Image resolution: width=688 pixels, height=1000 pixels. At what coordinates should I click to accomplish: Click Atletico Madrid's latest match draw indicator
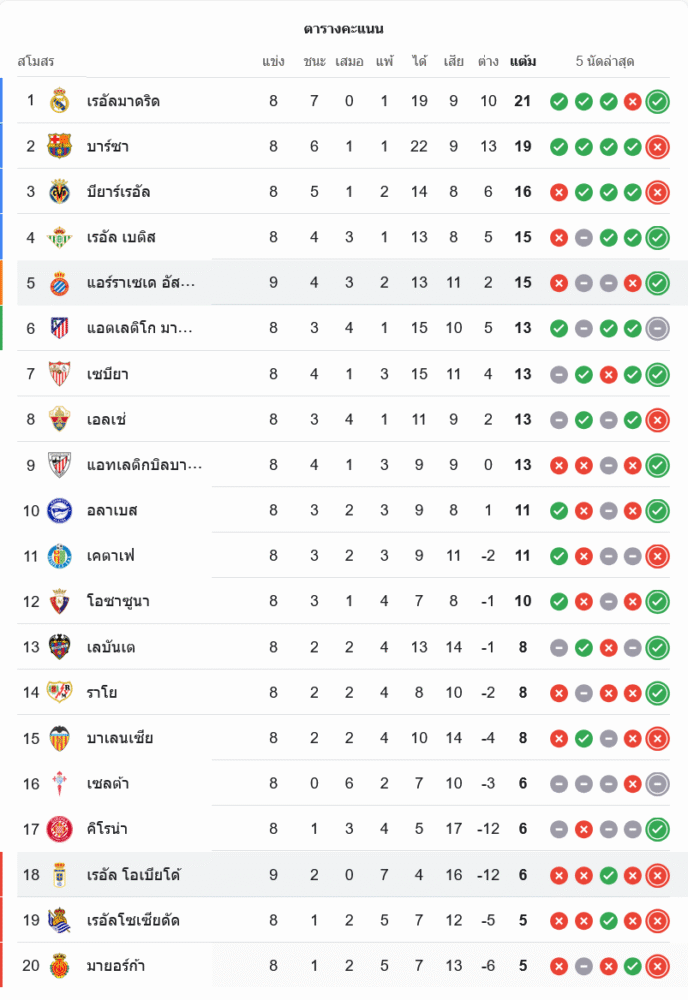(657, 328)
